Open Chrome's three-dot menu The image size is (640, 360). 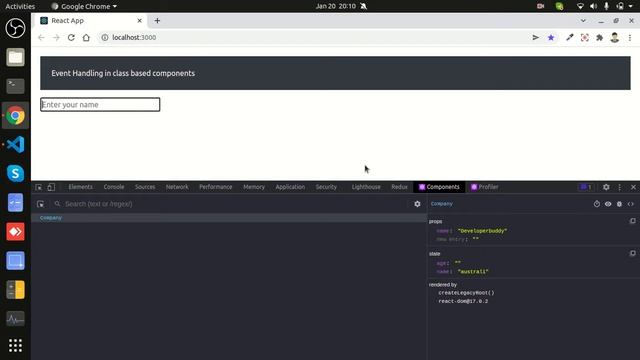point(630,38)
